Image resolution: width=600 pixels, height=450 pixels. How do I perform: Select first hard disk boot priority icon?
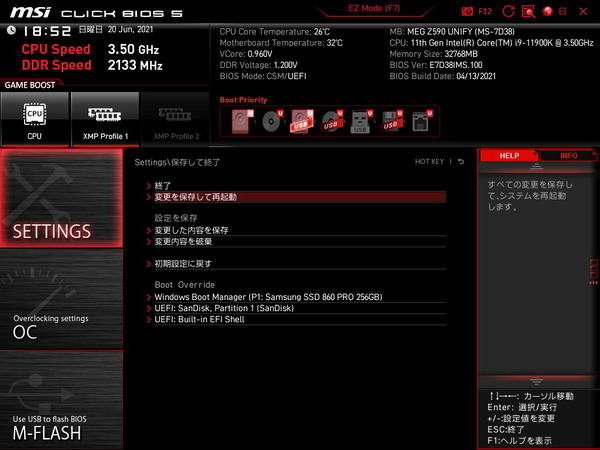coord(242,121)
